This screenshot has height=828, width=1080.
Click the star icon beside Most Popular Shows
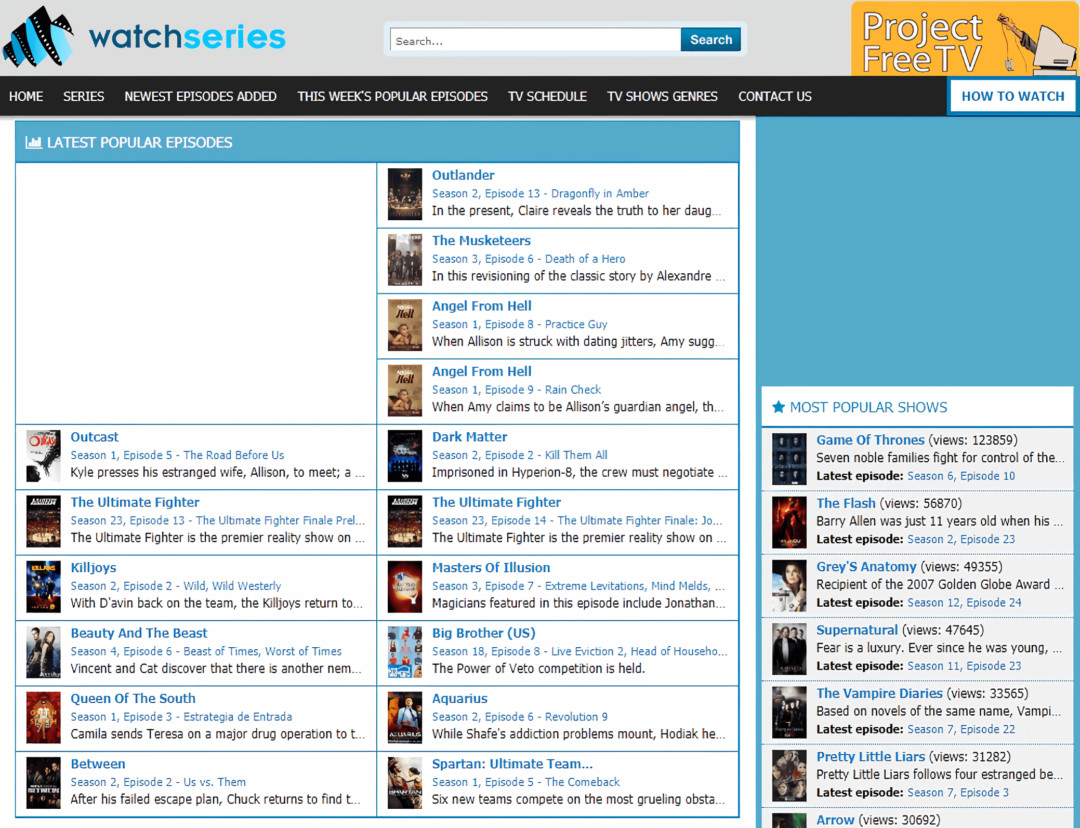[x=778, y=407]
